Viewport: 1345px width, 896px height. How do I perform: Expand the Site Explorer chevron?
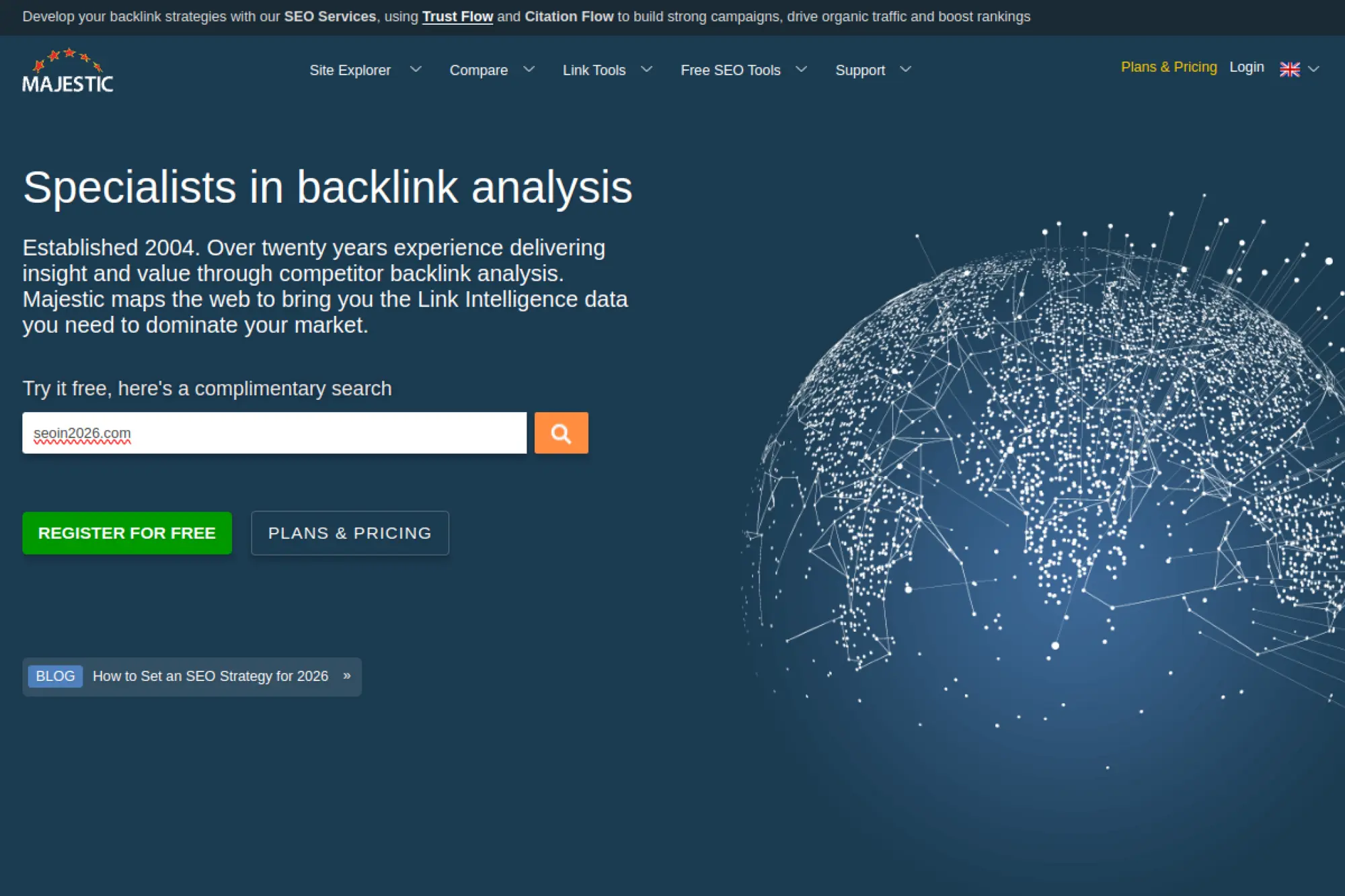(x=416, y=69)
